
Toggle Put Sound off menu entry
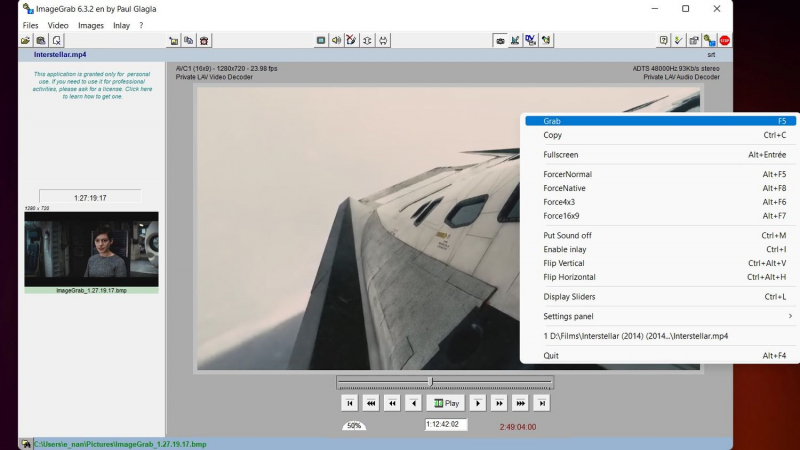pyautogui.click(x=660, y=235)
